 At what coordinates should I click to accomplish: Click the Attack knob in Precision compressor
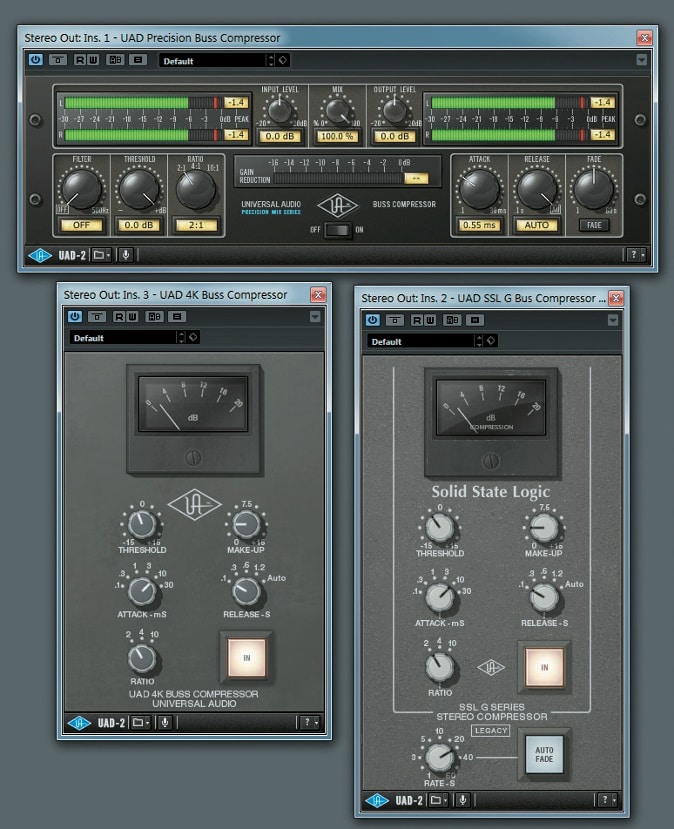(x=479, y=189)
